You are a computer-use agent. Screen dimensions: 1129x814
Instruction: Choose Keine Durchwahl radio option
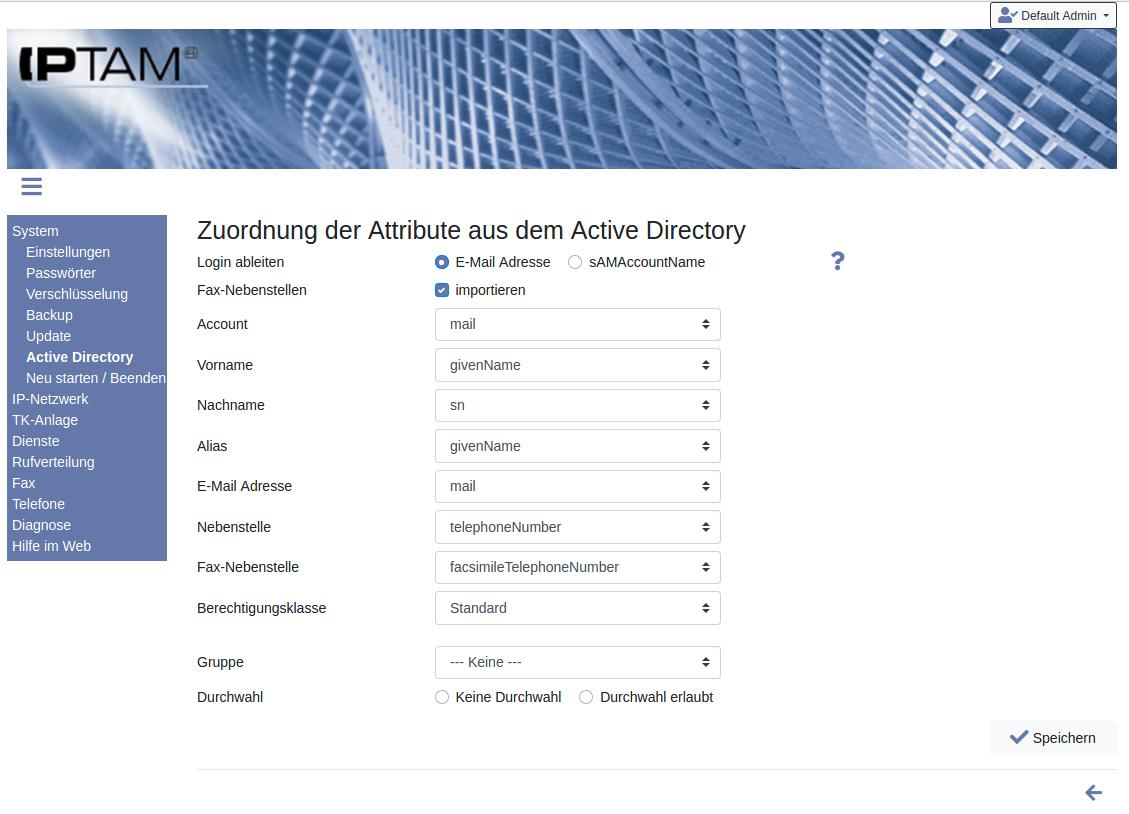[x=442, y=697]
